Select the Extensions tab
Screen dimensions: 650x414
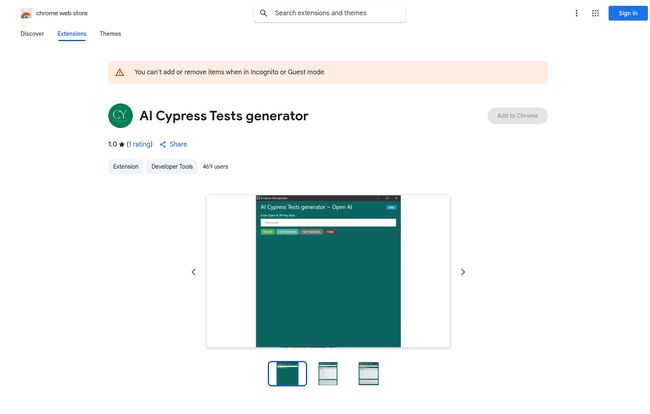pyautogui.click(x=72, y=34)
